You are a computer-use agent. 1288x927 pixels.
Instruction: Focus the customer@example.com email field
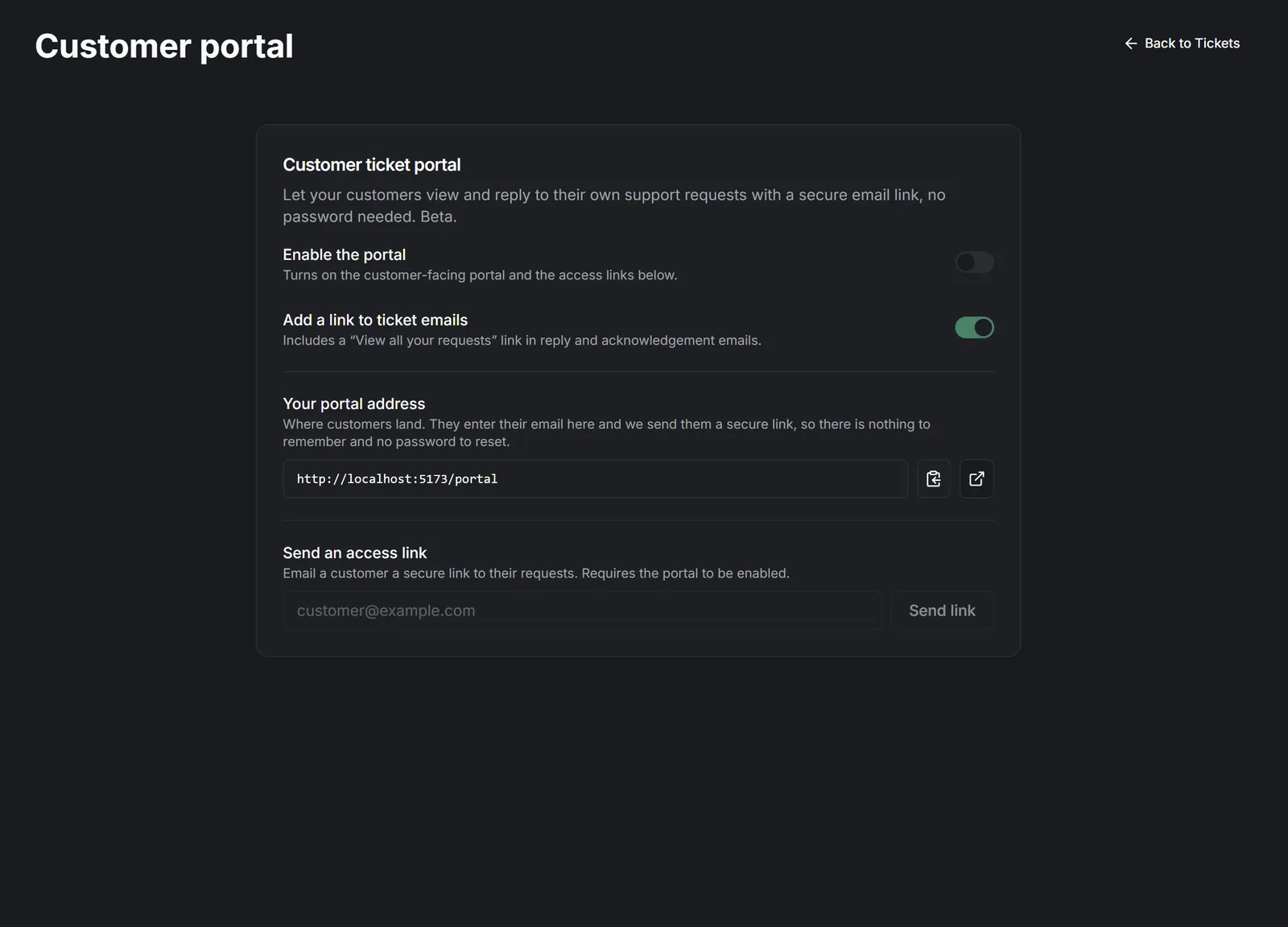(x=582, y=610)
